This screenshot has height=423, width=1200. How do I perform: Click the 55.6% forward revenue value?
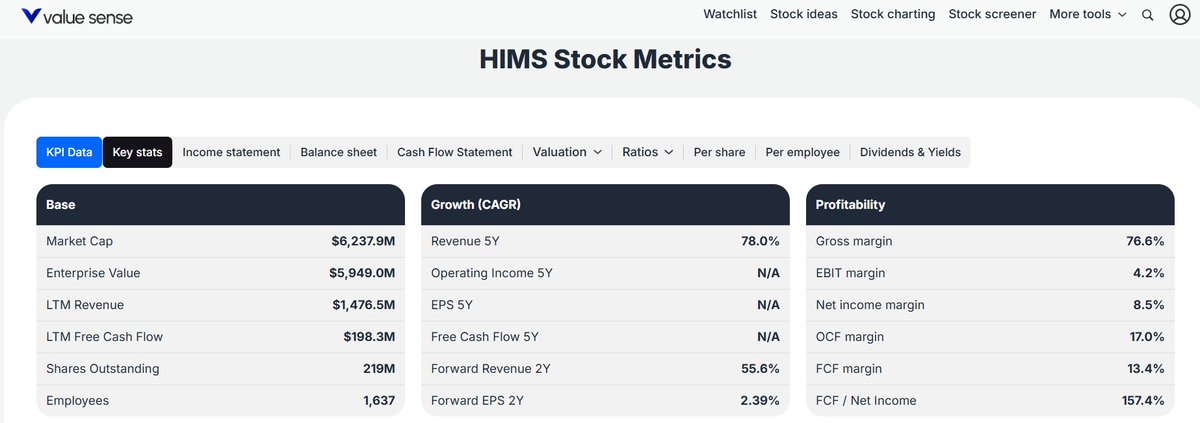759,369
